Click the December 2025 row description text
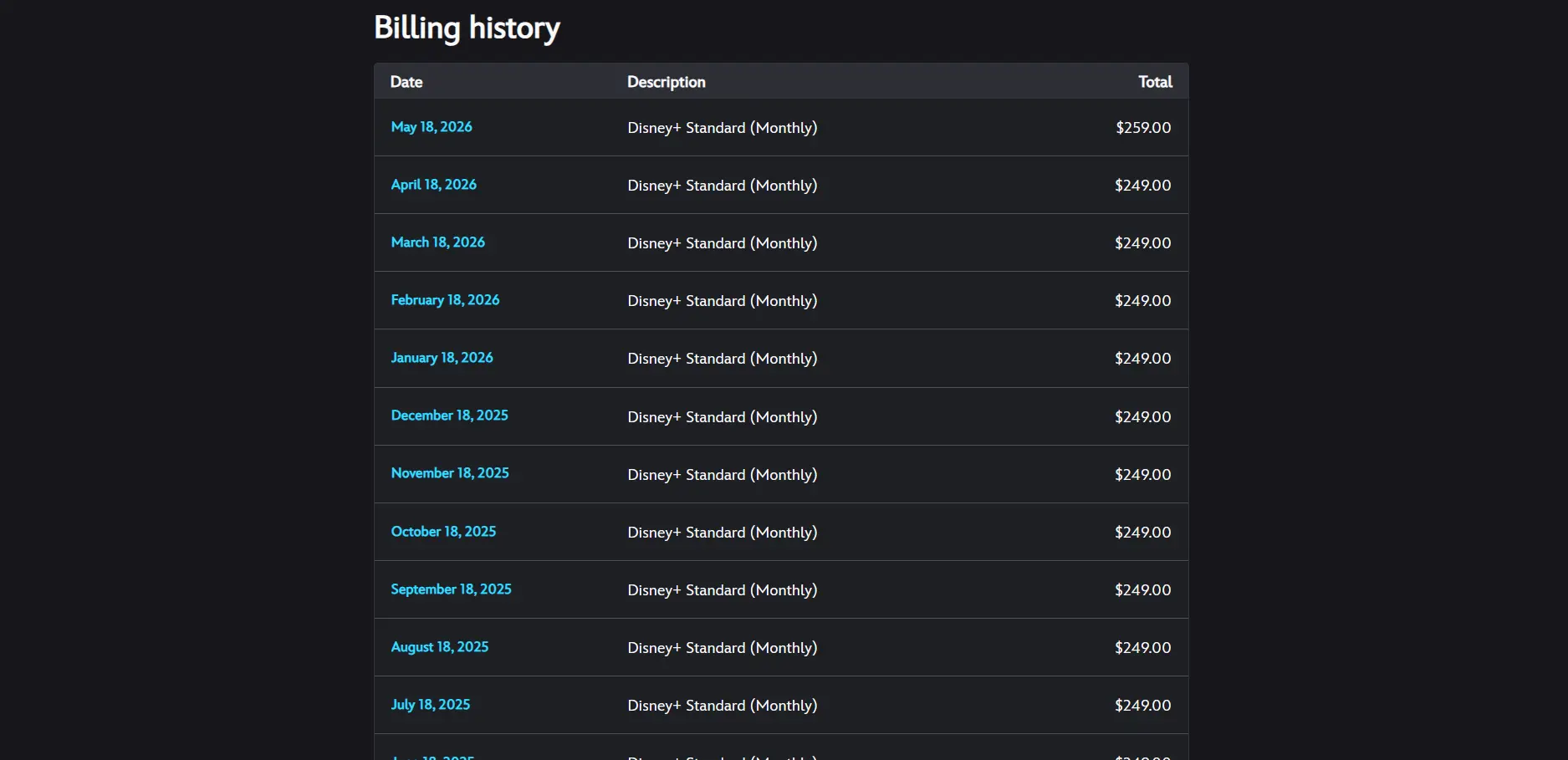1568x760 pixels. [x=723, y=417]
